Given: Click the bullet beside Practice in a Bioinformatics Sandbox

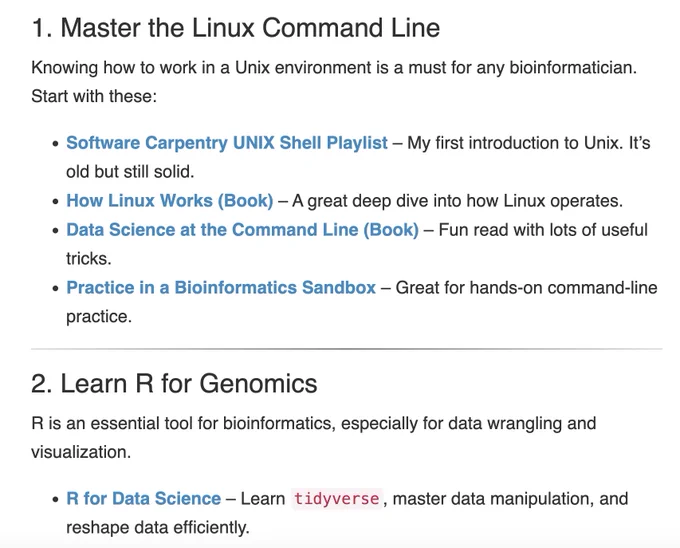Looking at the screenshot, I should (55, 288).
